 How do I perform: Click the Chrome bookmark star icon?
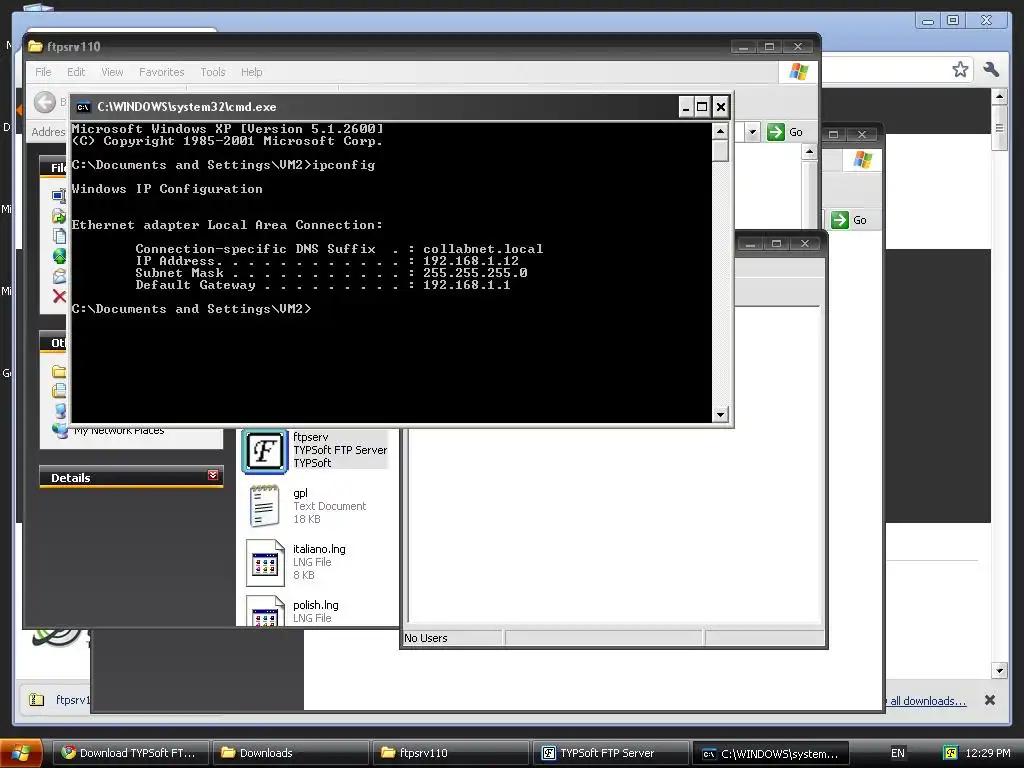[960, 69]
